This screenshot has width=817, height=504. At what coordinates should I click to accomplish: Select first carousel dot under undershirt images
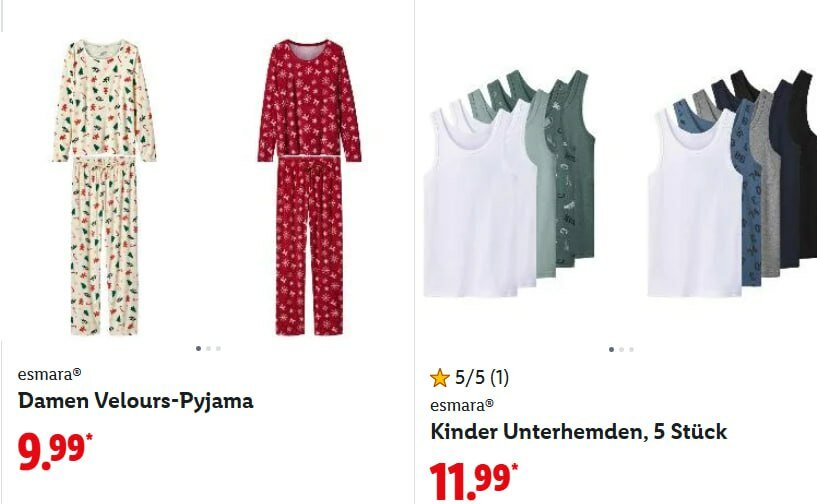(611, 349)
